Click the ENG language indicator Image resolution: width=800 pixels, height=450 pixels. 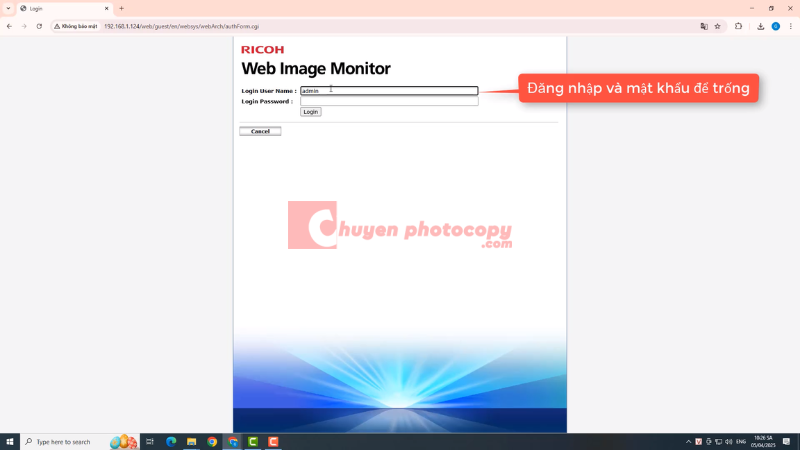(x=741, y=442)
